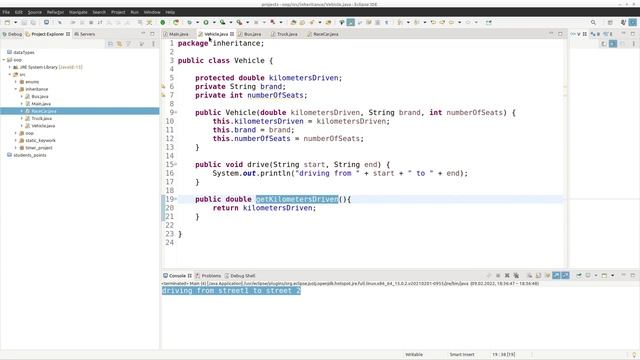Collapse the oop project node
The width and height of the screenshot is (640, 360).
point(4,60)
